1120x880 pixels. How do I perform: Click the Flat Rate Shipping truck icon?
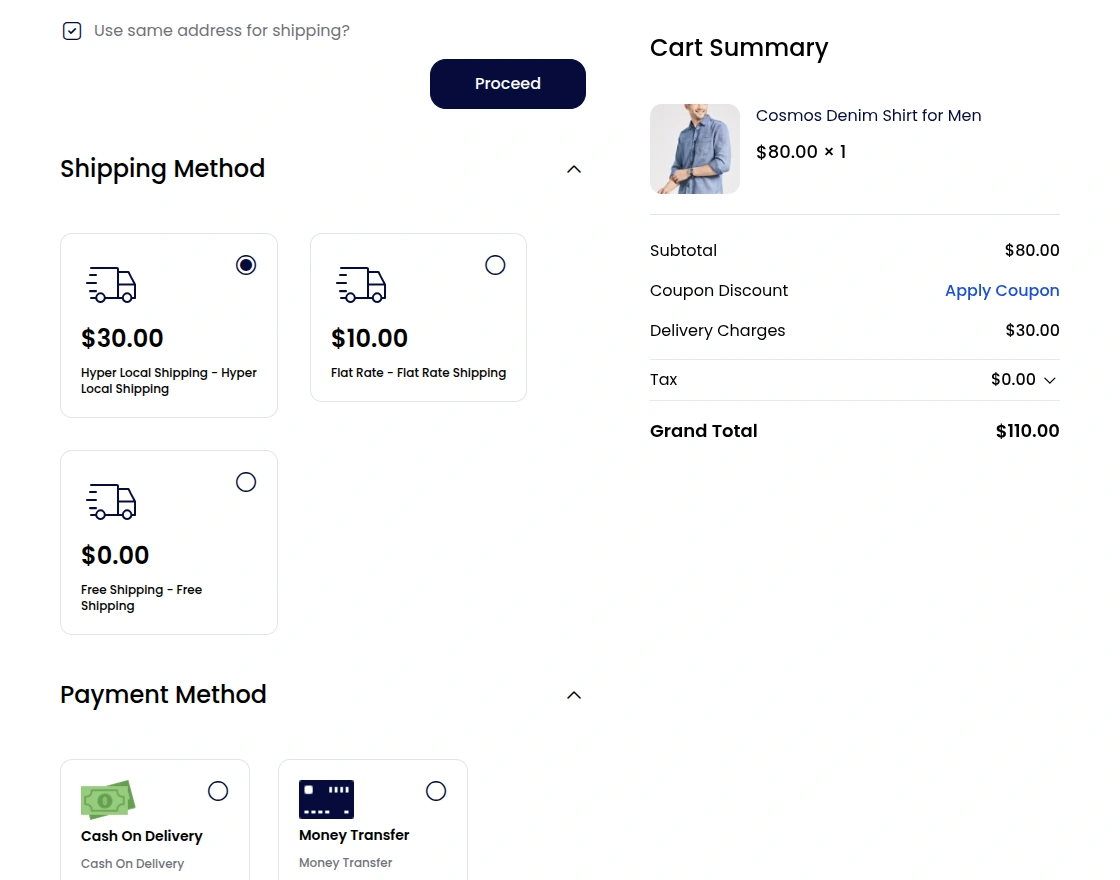point(361,285)
